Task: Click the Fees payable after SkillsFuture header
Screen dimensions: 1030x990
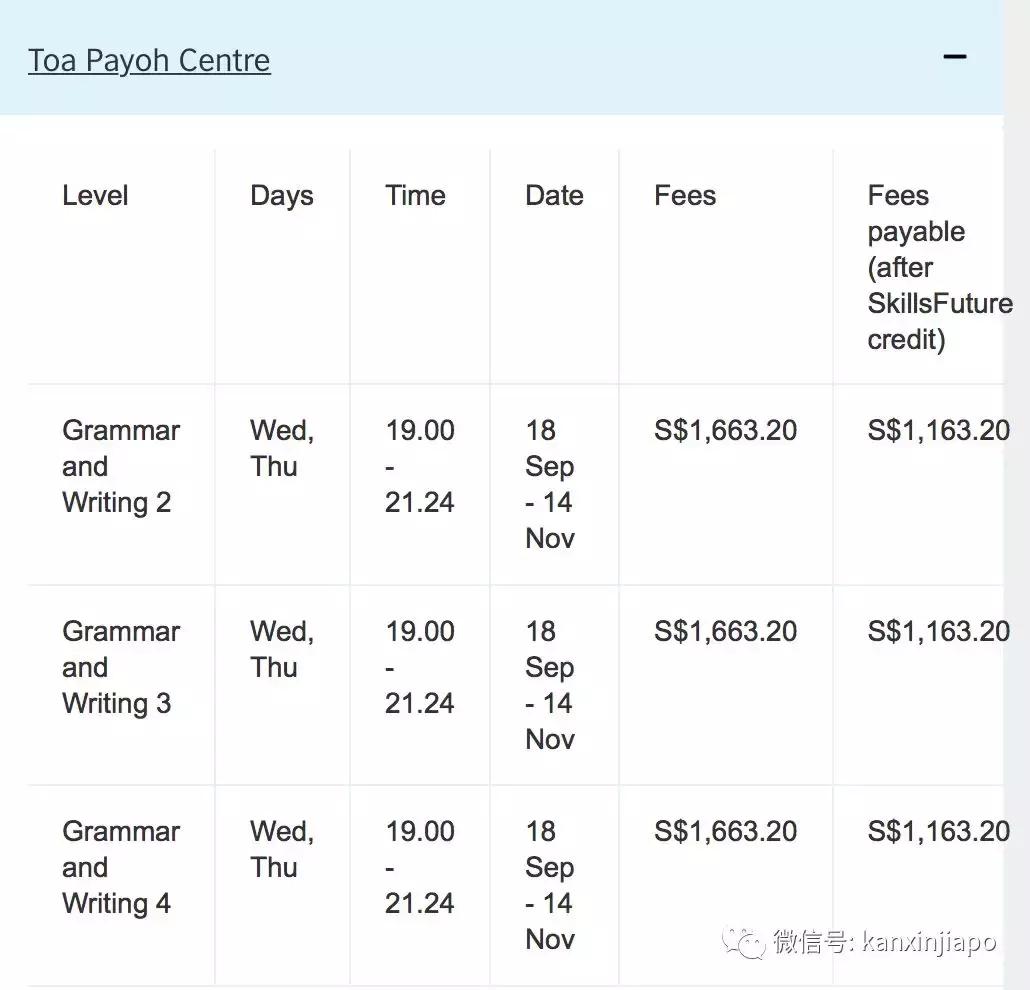Action: [x=938, y=267]
